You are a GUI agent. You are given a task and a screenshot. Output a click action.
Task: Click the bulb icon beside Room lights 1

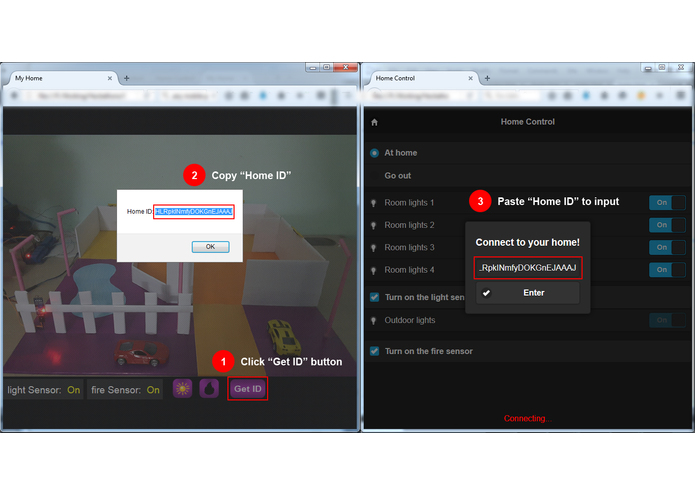(x=374, y=203)
